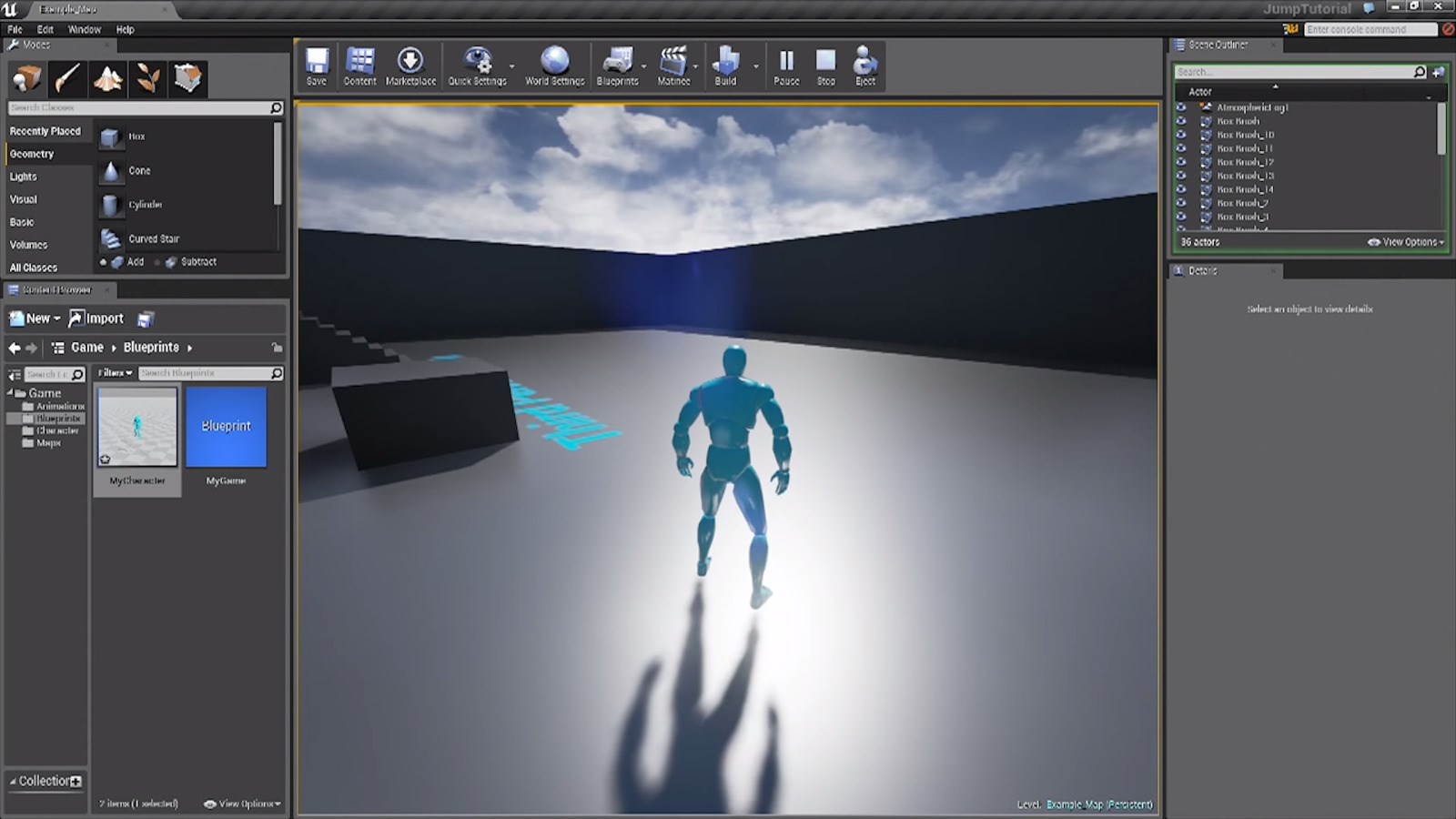Click the Import button

pos(96,318)
